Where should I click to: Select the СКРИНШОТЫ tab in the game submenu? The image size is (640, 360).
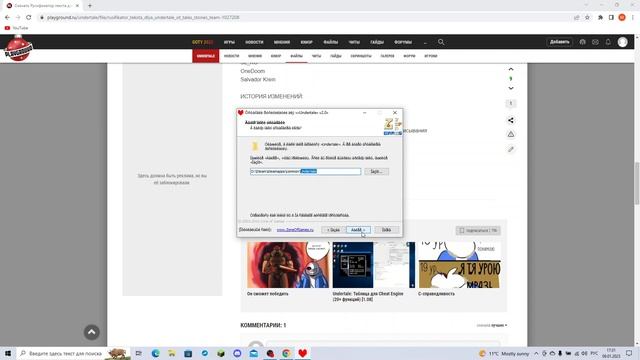click(361, 56)
